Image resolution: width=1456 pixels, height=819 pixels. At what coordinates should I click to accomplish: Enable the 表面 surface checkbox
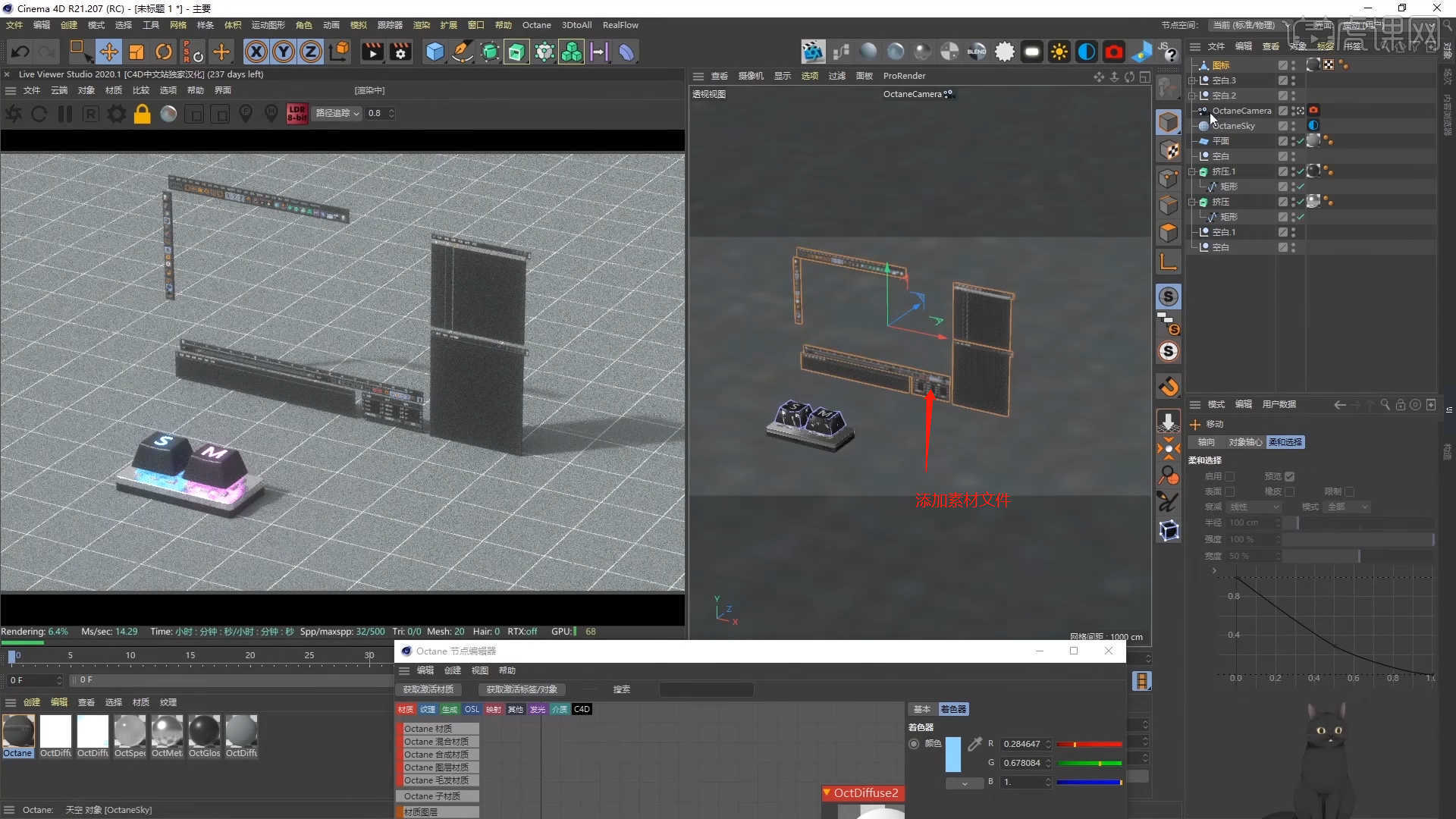(1230, 491)
